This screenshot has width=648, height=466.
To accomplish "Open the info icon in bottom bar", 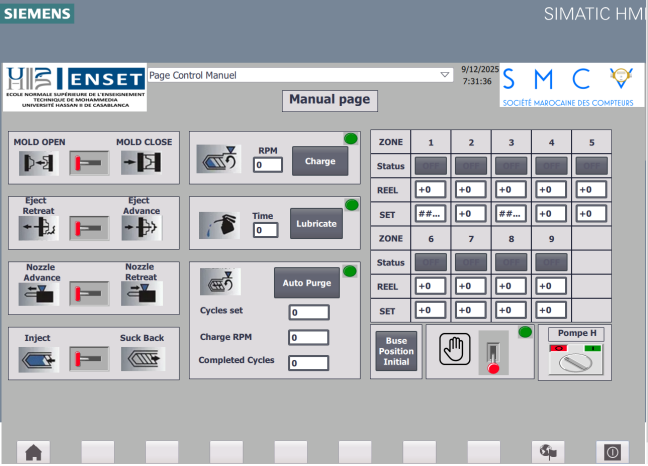I will tap(612, 452).
